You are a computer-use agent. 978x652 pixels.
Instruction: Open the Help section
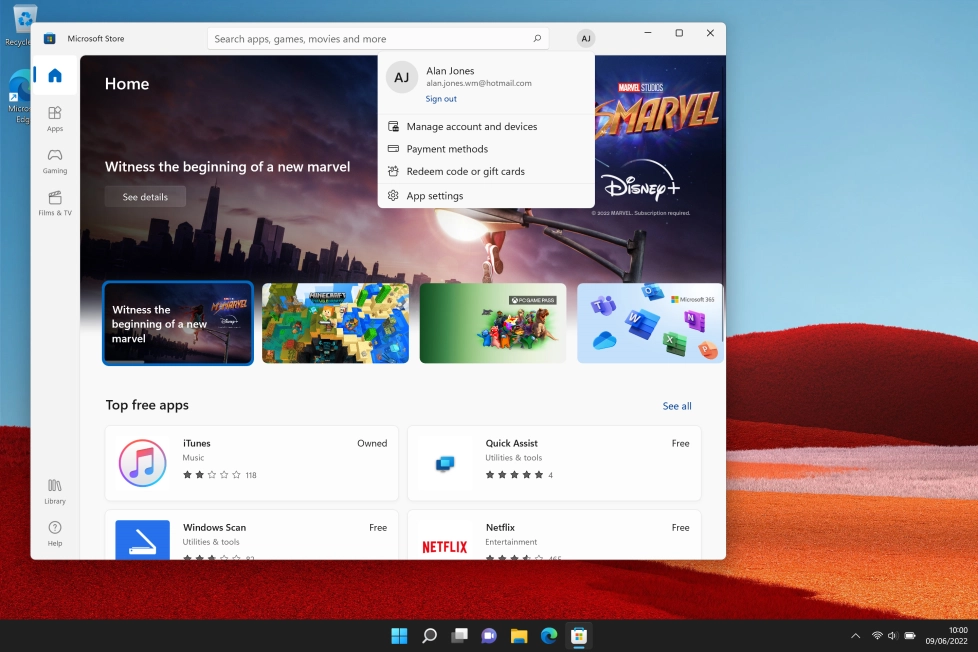55,533
